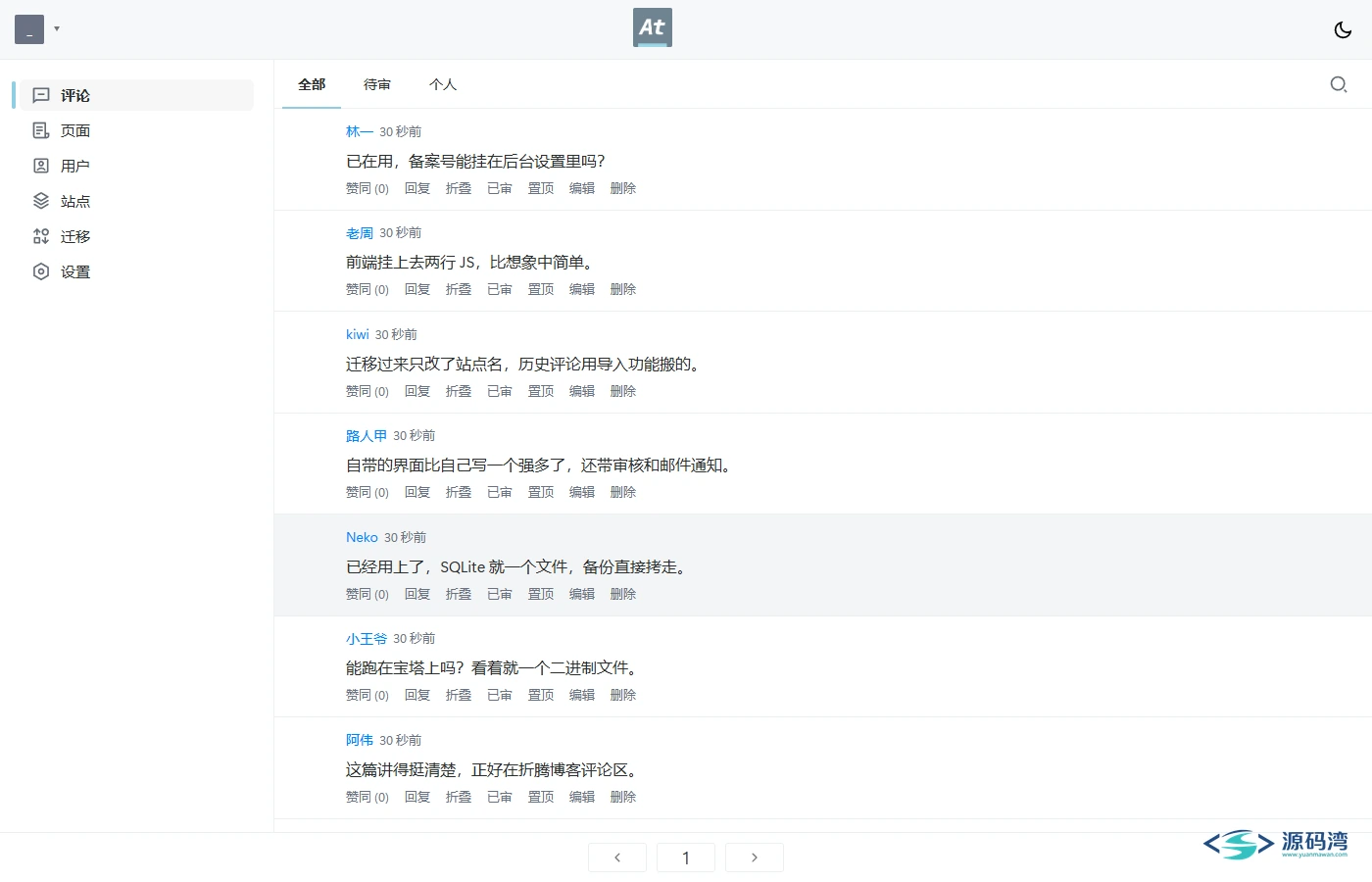Toggle 已审 status on 老周's comment
Image resolution: width=1372 pixels, height=882 pixels.
point(500,289)
